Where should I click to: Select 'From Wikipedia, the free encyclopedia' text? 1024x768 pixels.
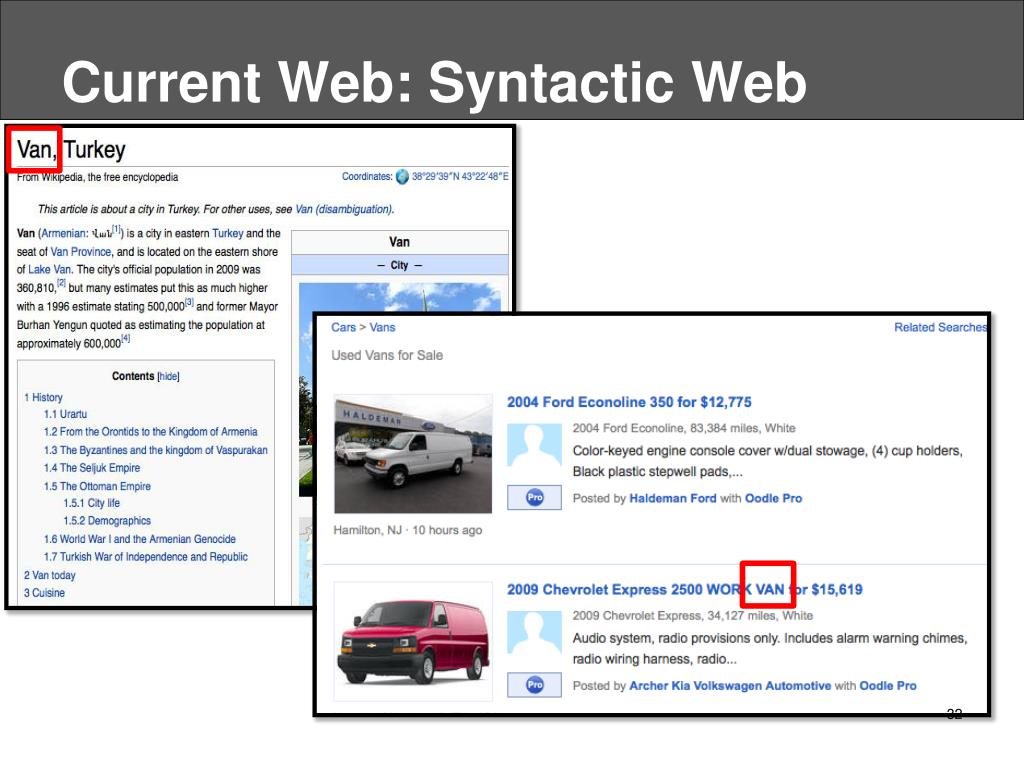point(97,177)
